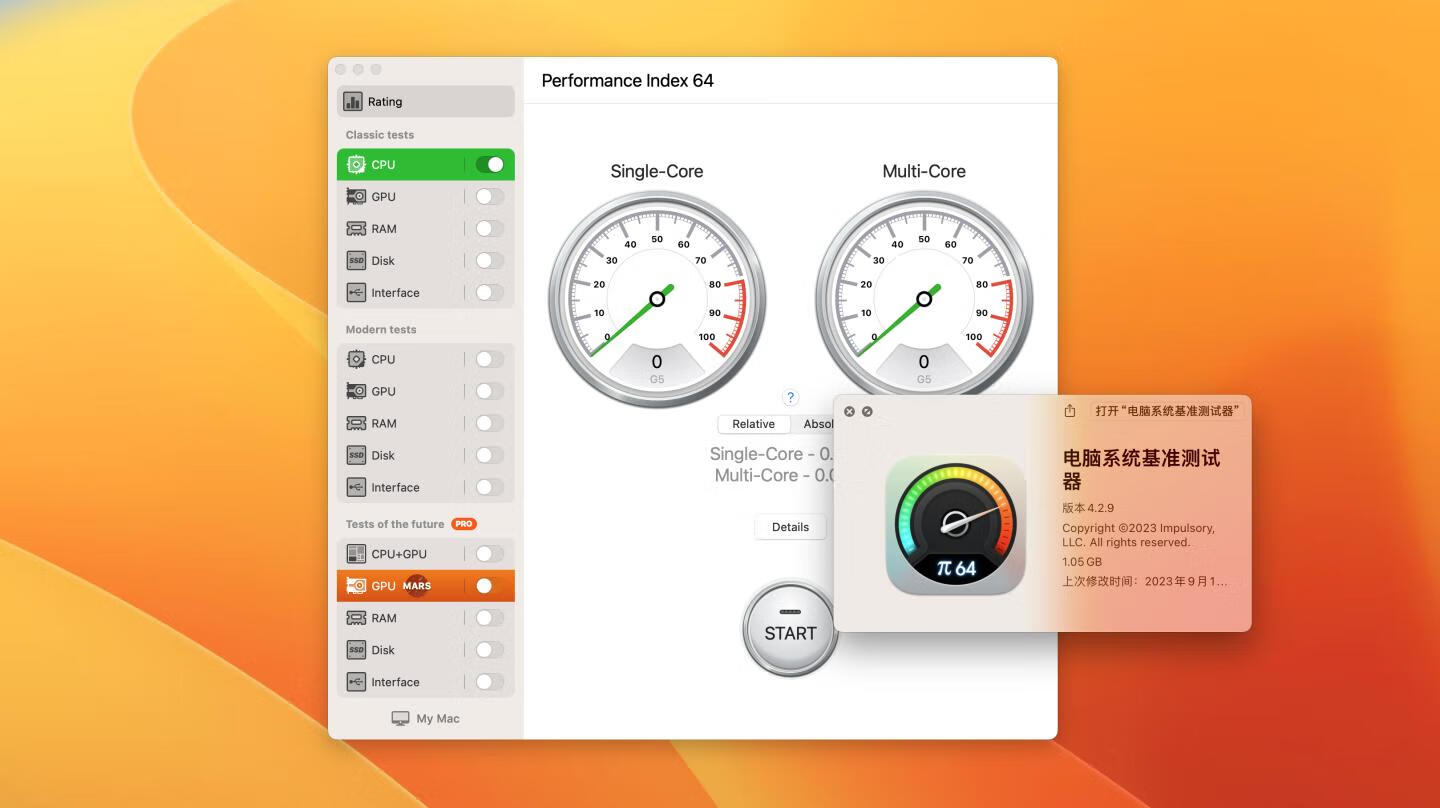Screen dimensions: 1440x808
Task: Click the Details button
Action: coord(790,527)
